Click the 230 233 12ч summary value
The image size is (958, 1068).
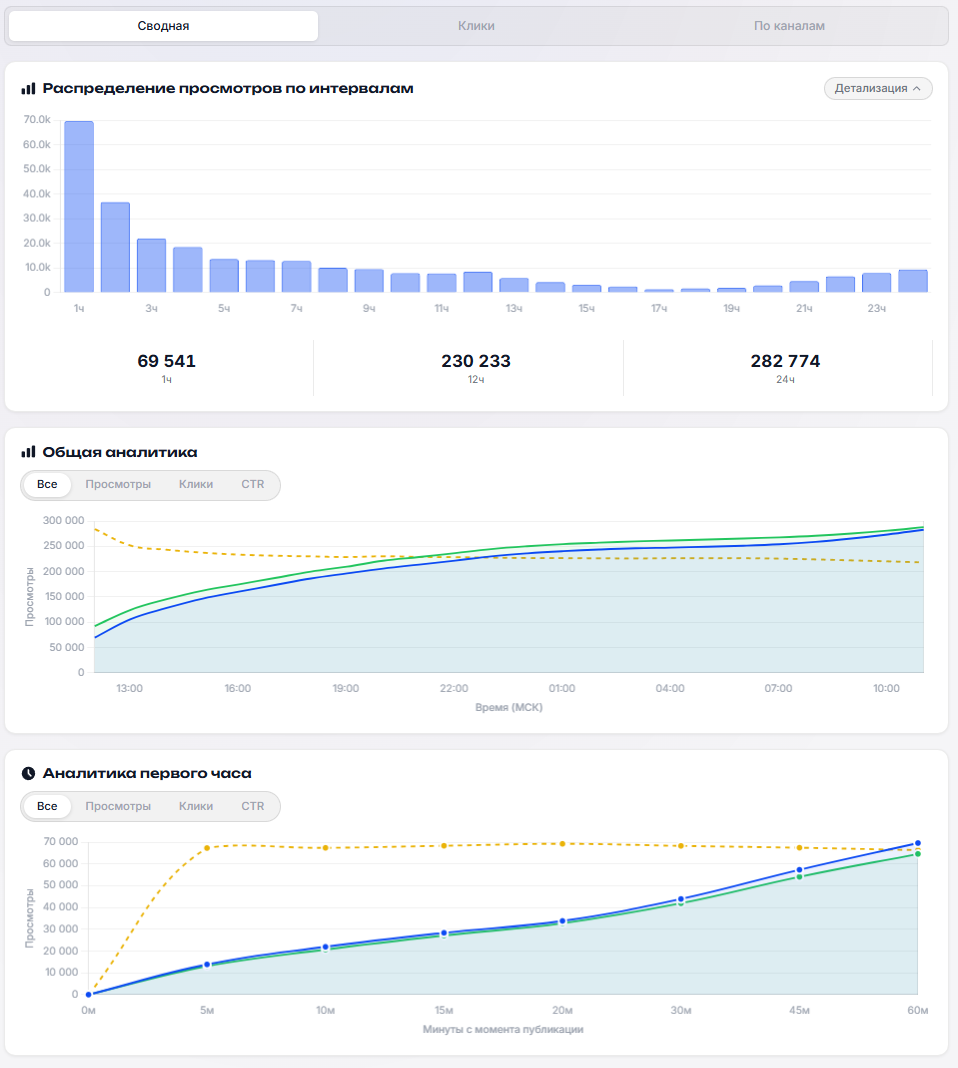pyautogui.click(x=476, y=368)
